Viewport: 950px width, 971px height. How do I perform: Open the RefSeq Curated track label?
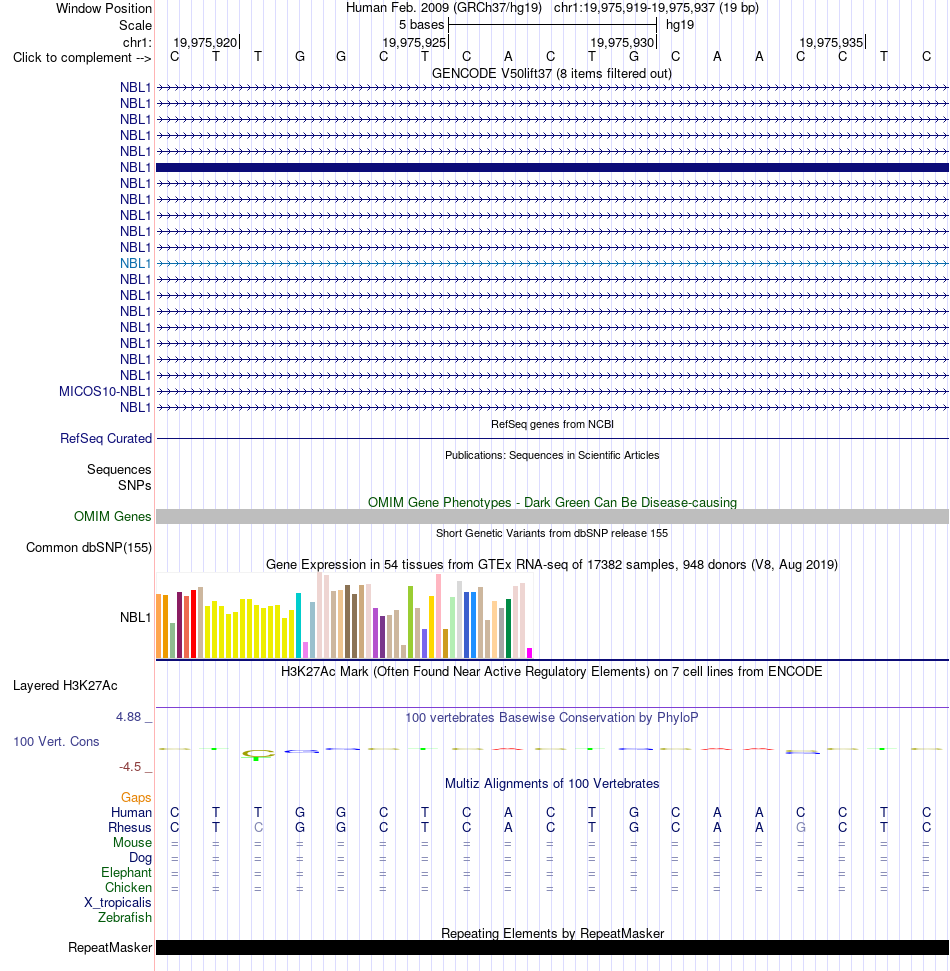click(106, 438)
